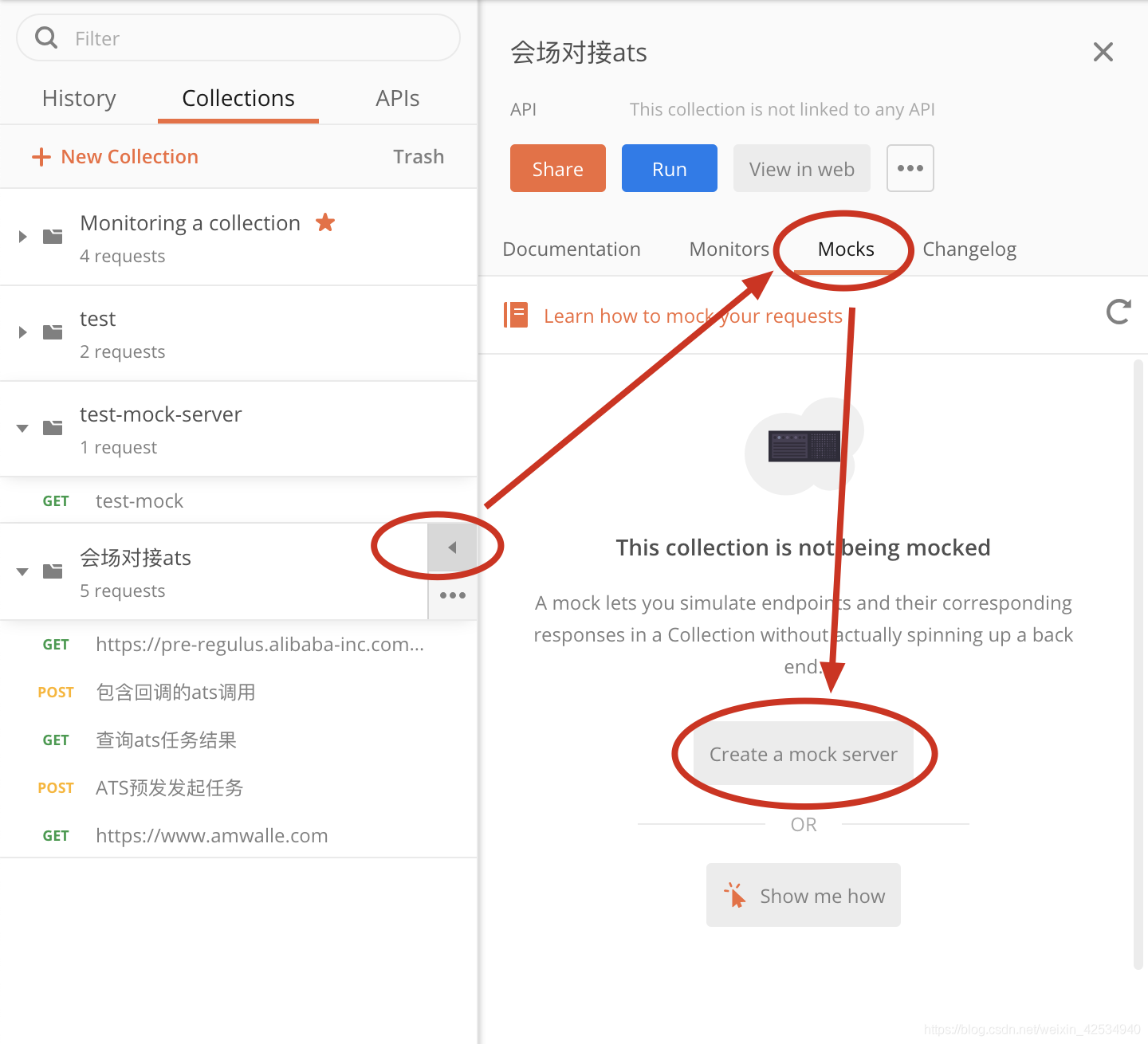
Task: Click the test-mock-server collection name
Action: (x=161, y=414)
